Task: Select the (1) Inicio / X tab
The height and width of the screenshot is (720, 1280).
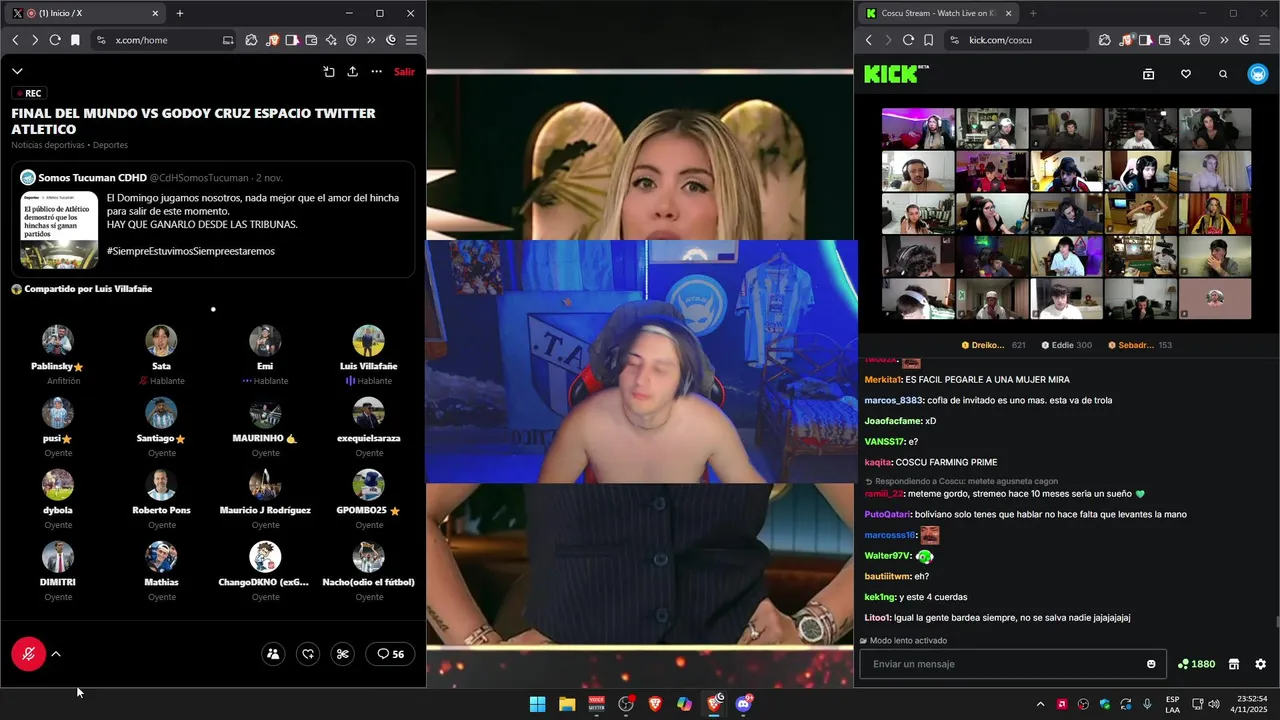Action: (85, 13)
